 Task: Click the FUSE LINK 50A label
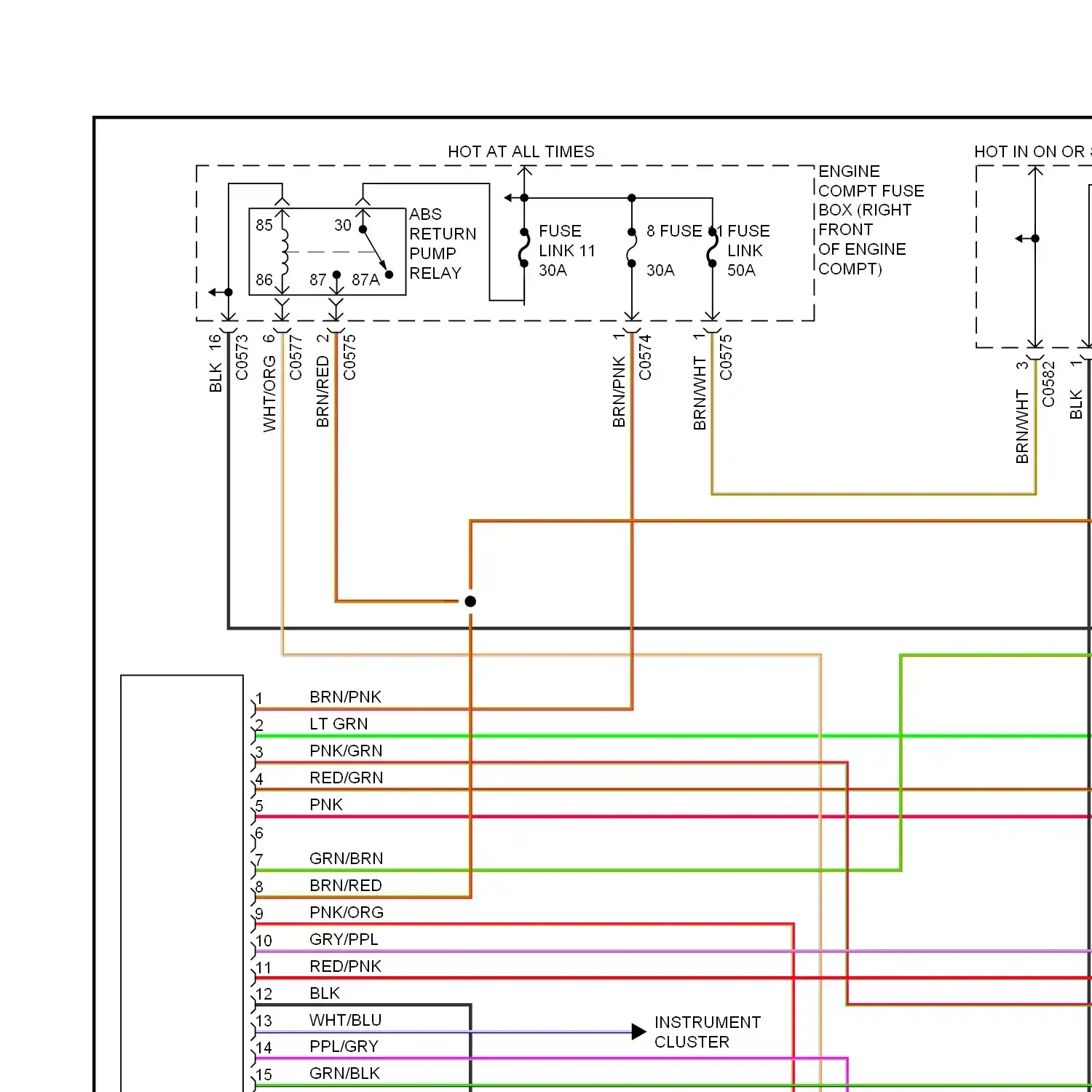pyautogui.click(x=748, y=250)
